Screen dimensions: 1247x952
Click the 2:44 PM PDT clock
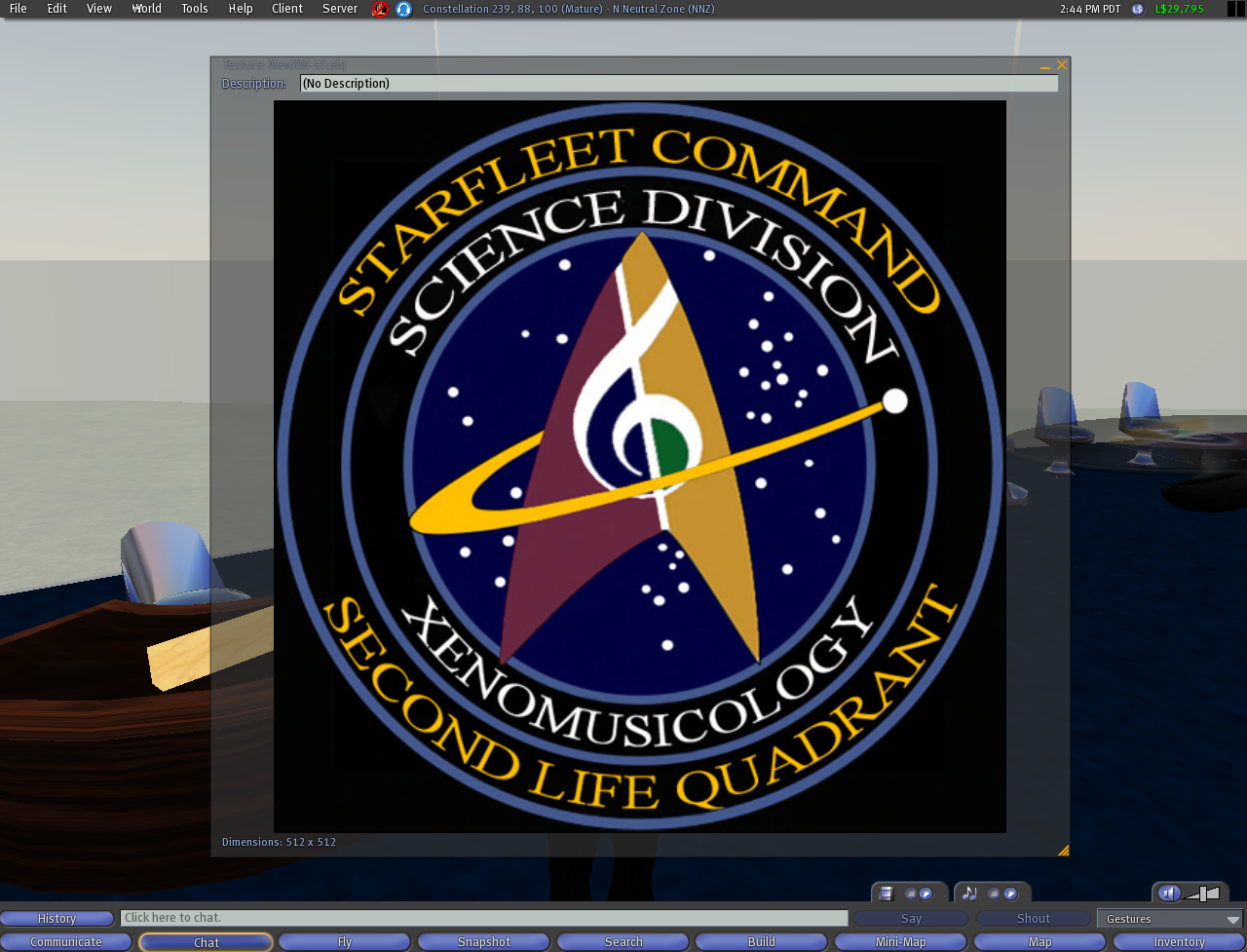1090,9
